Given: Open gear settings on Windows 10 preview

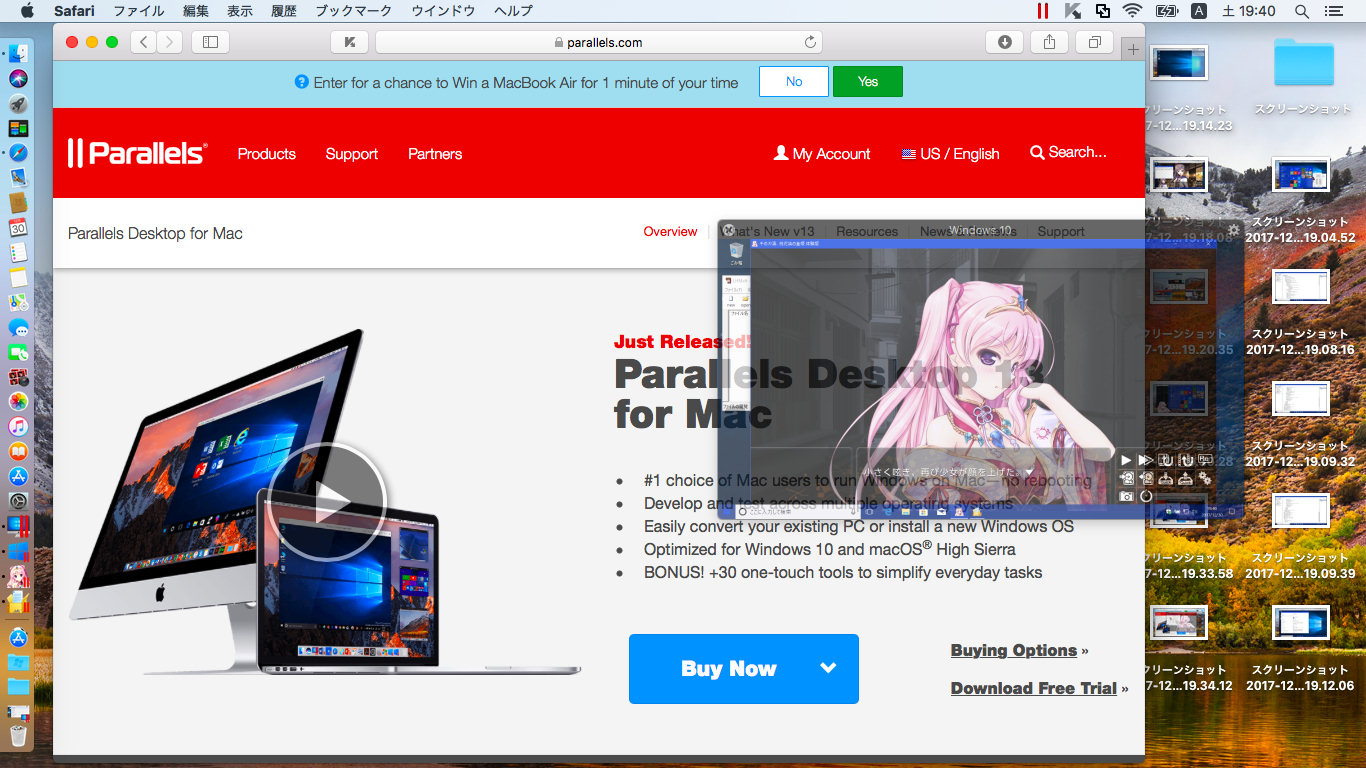Looking at the screenshot, I should tap(1234, 230).
